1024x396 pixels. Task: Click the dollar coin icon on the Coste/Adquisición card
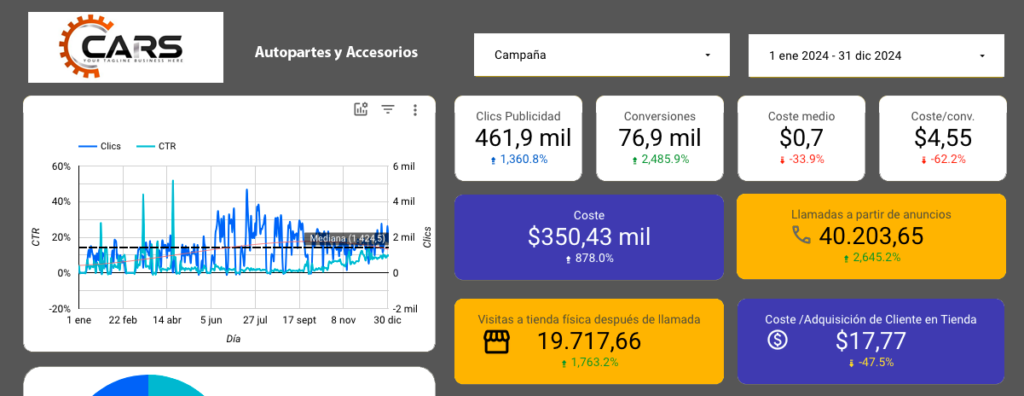click(x=777, y=340)
